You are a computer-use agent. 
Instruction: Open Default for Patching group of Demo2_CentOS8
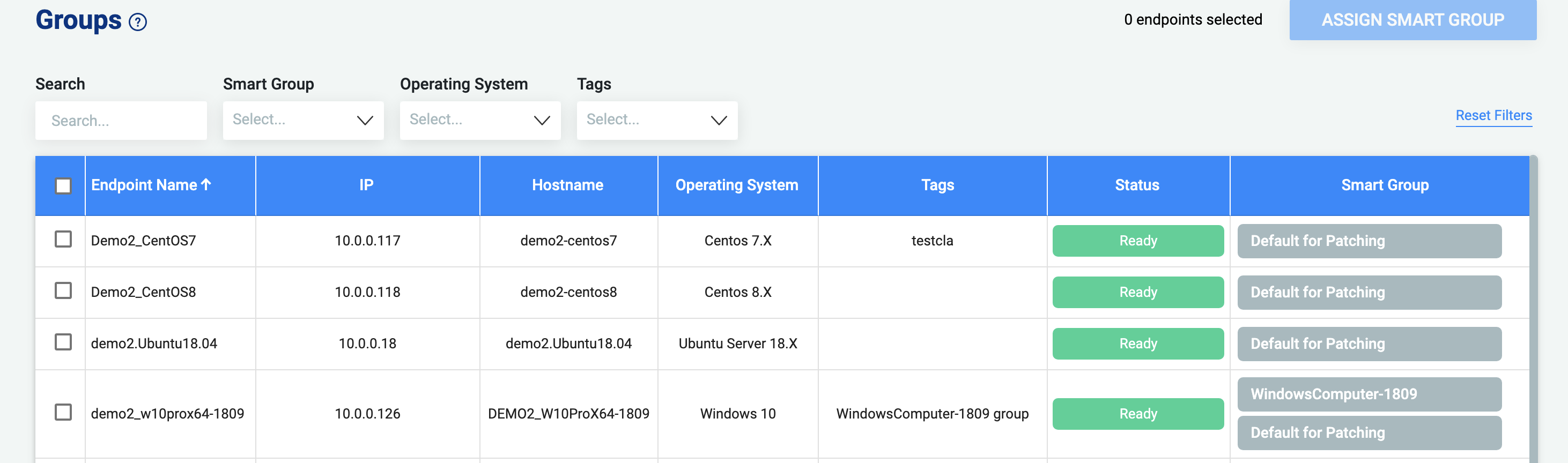(1369, 293)
